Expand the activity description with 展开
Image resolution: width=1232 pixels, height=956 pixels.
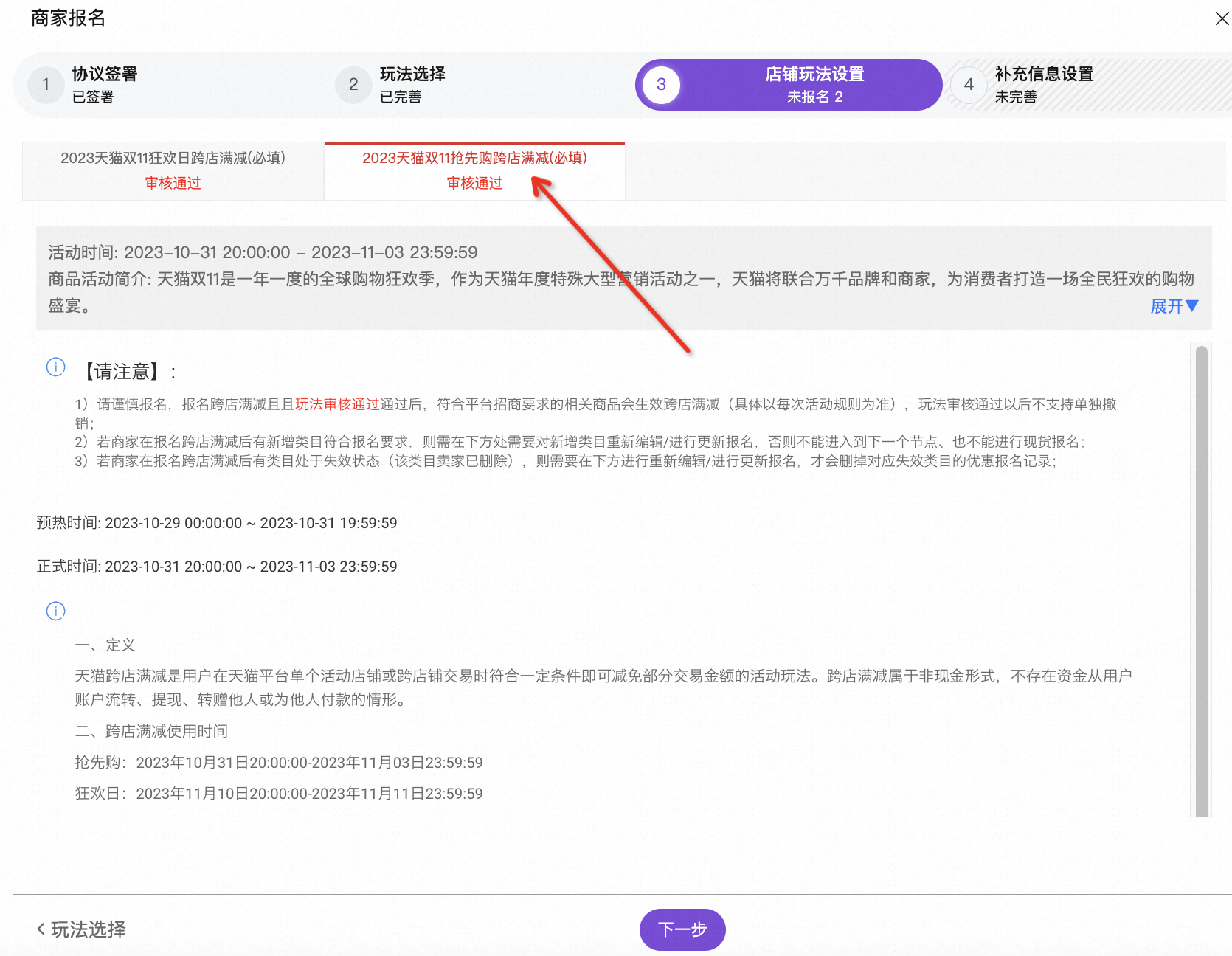pyautogui.click(x=1174, y=306)
